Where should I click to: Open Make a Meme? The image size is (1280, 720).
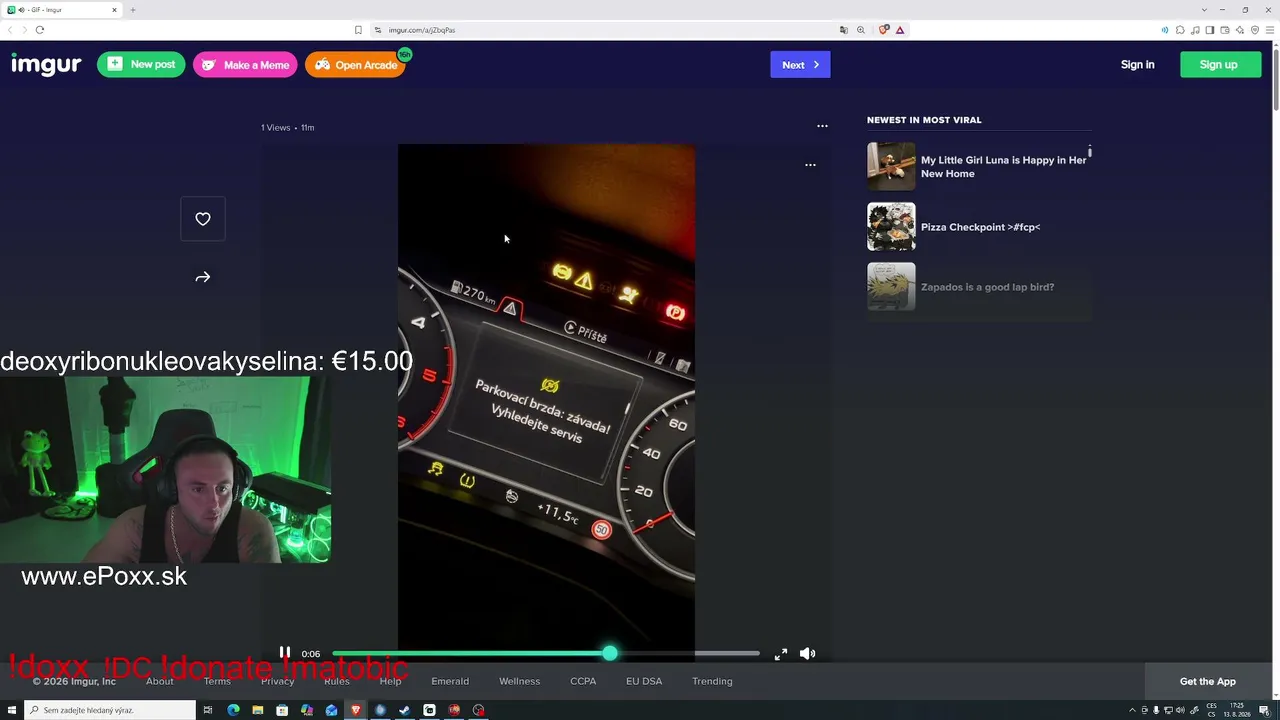[245, 65]
